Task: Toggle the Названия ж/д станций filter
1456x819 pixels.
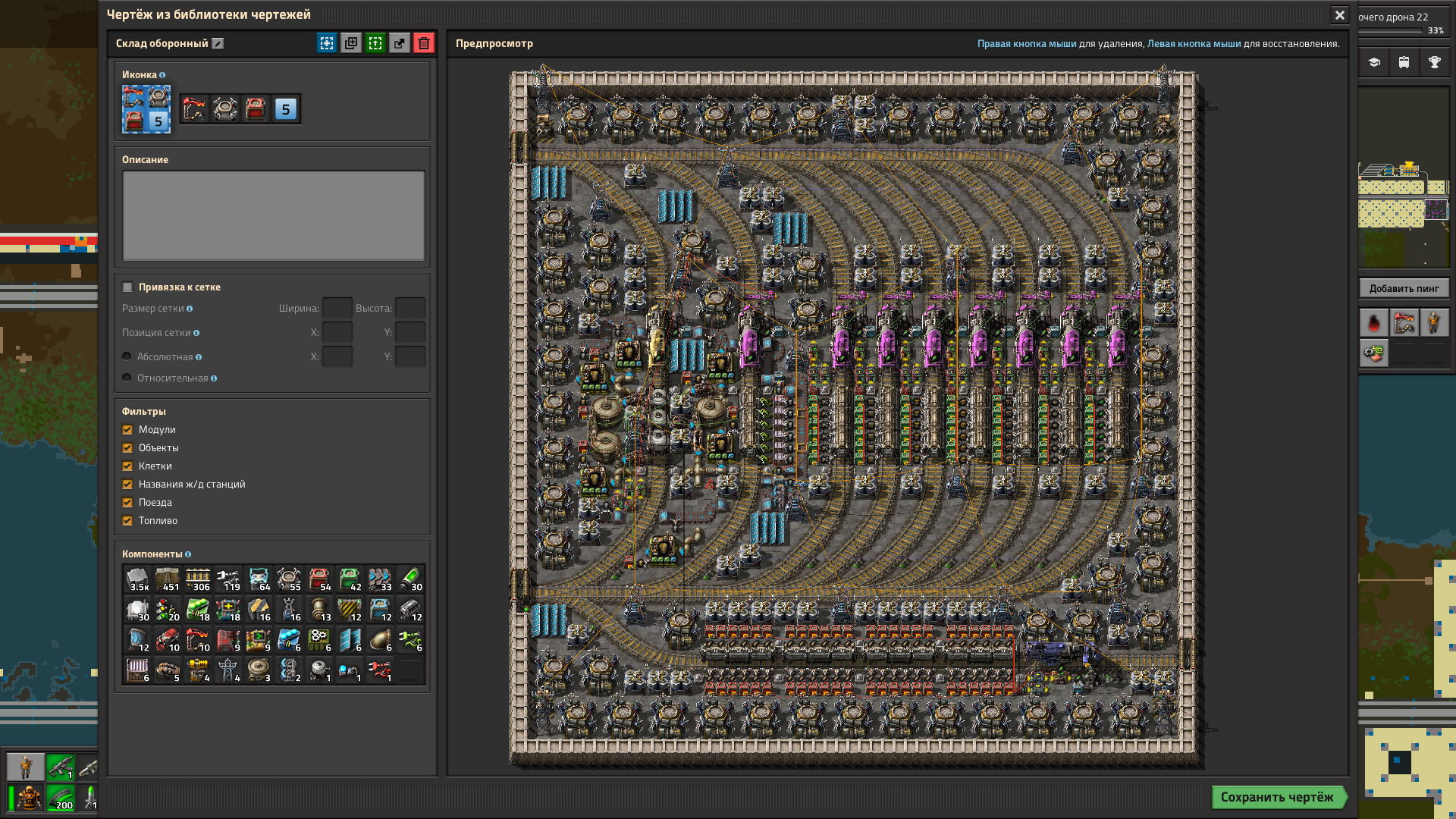Action: point(127,485)
